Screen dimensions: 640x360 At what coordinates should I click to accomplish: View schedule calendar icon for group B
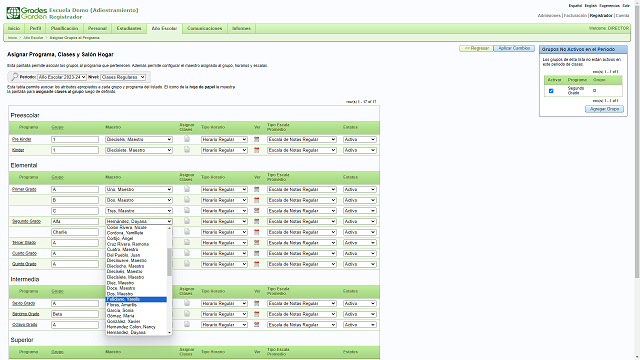coord(256,200)
